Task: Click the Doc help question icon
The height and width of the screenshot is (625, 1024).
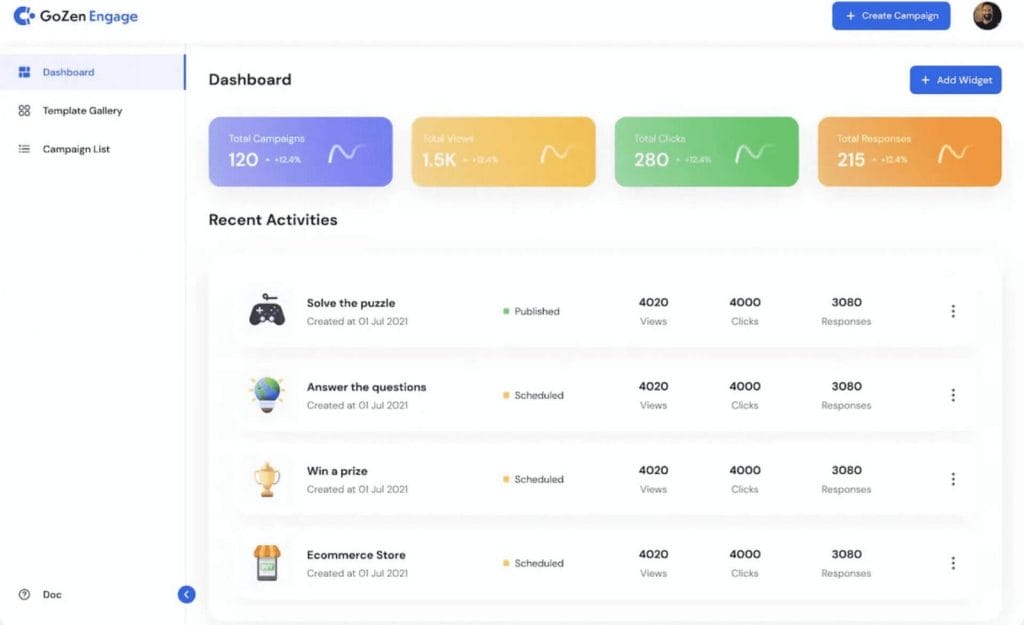Action: click(x=24, y=594)
